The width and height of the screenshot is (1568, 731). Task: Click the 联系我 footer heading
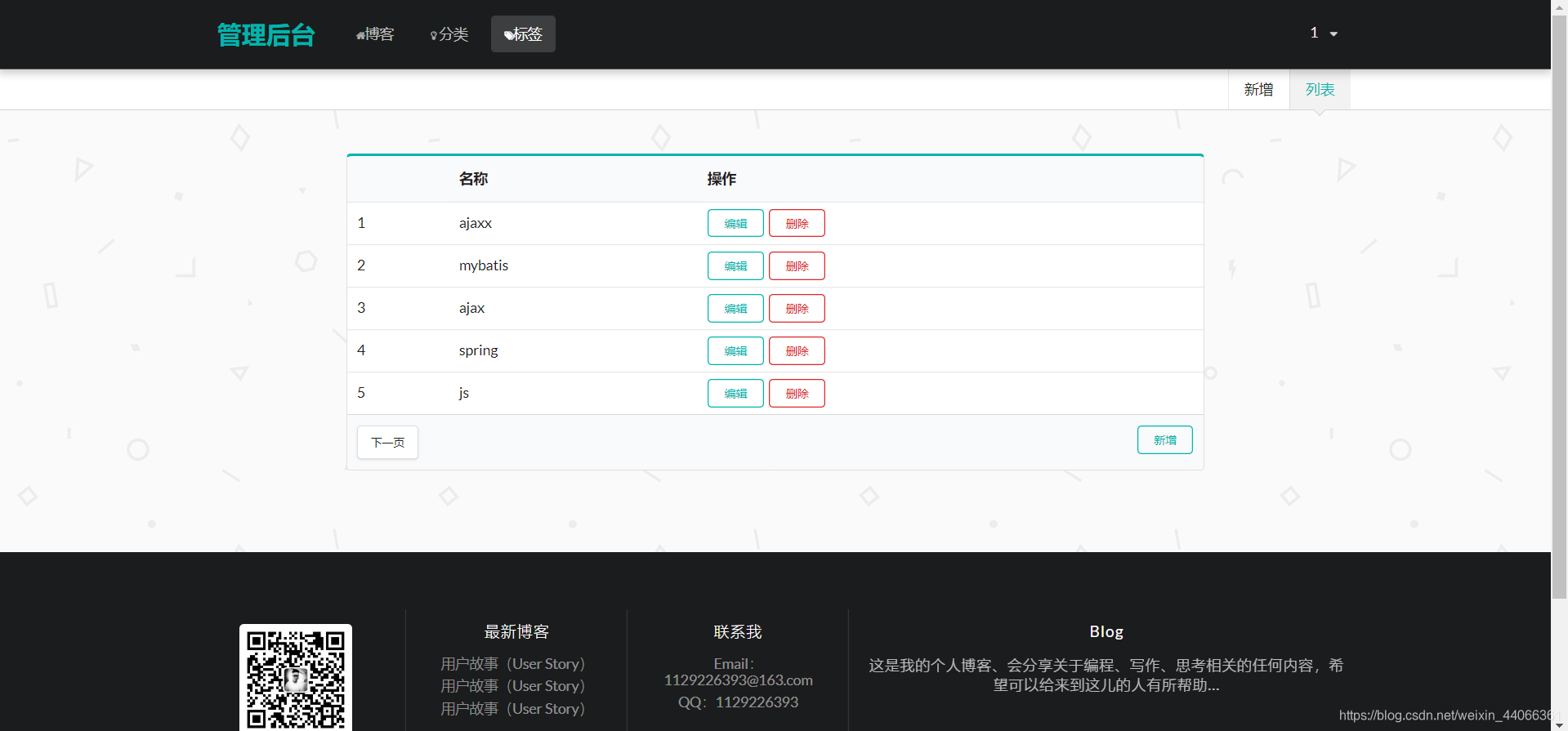(738, 632)
